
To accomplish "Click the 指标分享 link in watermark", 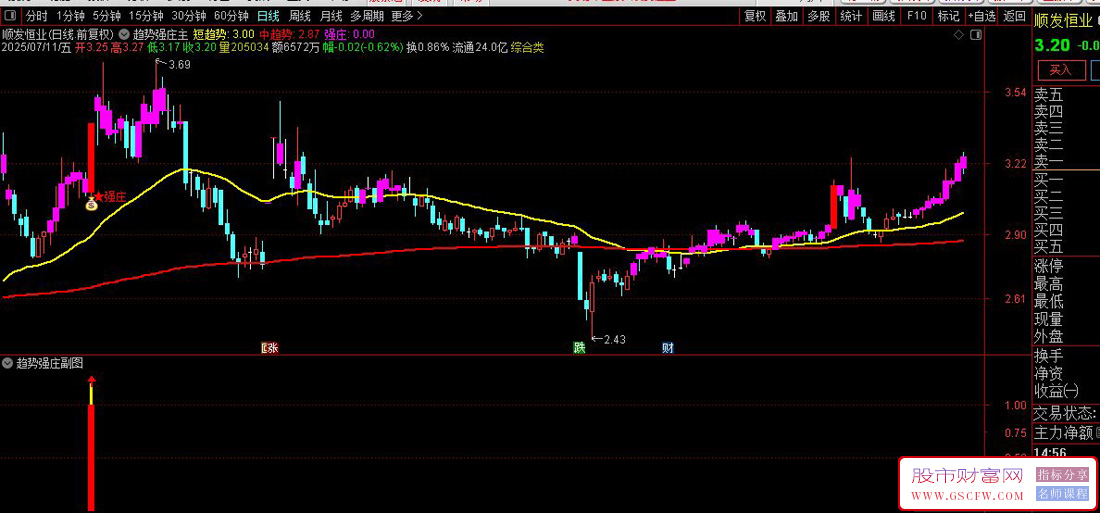I will pyautogui.click(x=1062, y=477).
